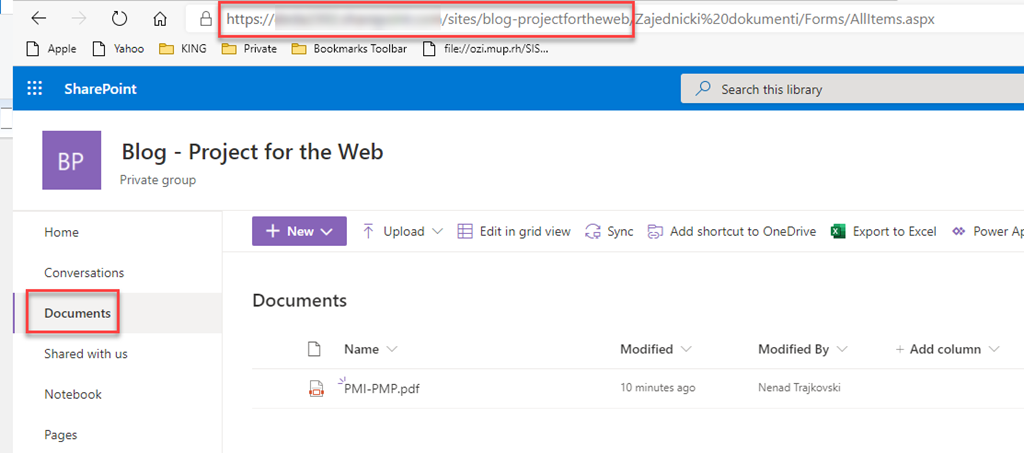The width and height of the screenshot is (1024, 453).
Task: Open the SharePoint app launcher waffle icon
Action: 35,89
